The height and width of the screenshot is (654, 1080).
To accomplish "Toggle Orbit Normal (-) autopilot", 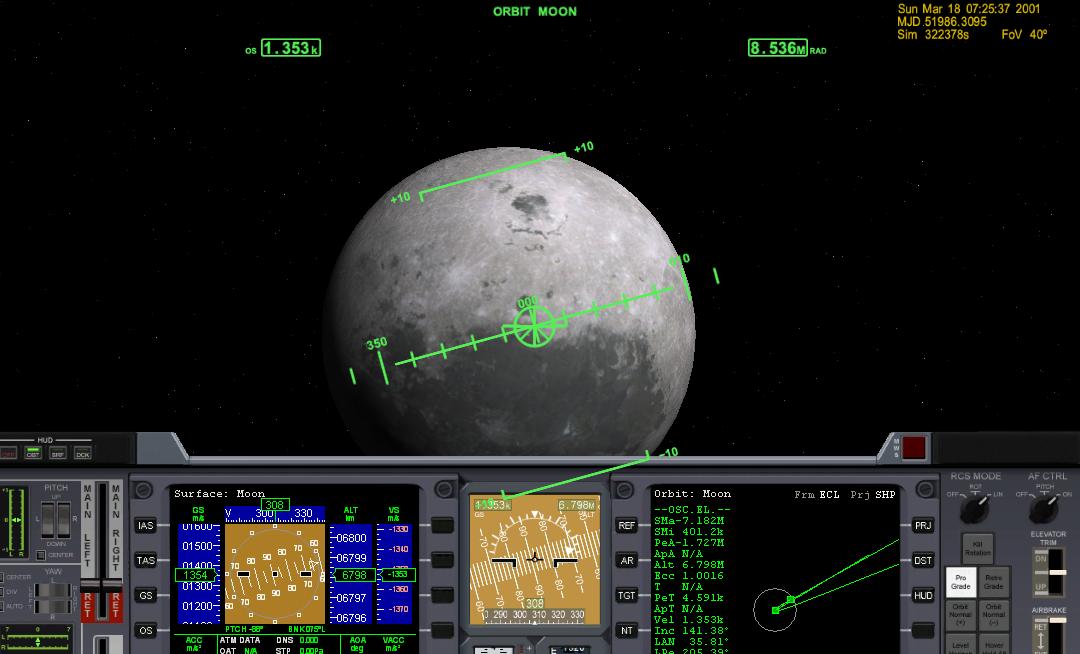I will click(993, 614).
